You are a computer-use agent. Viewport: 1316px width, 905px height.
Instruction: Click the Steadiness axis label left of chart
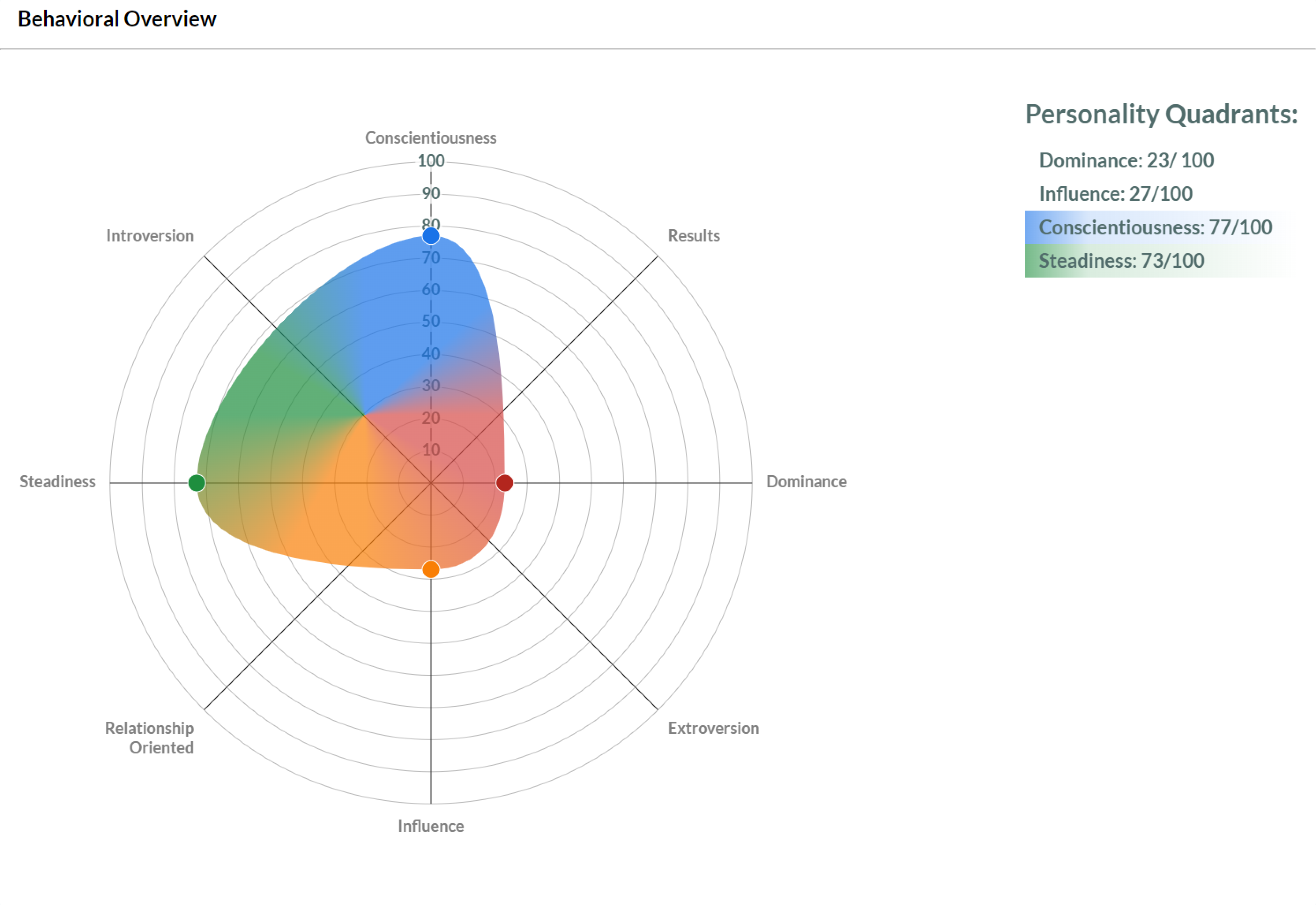tap(57, 482)
